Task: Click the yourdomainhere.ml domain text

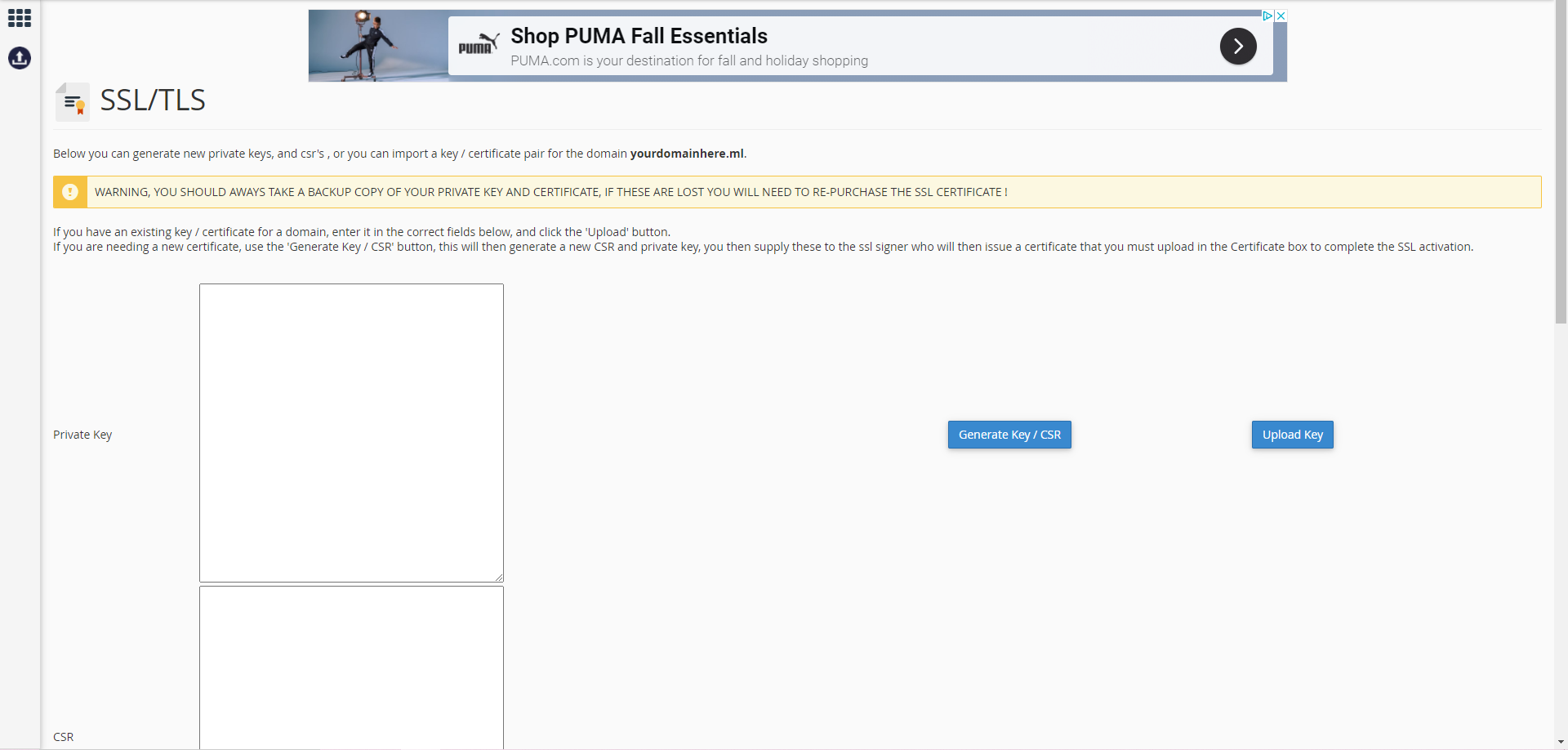Action: (x=687, y=154)
